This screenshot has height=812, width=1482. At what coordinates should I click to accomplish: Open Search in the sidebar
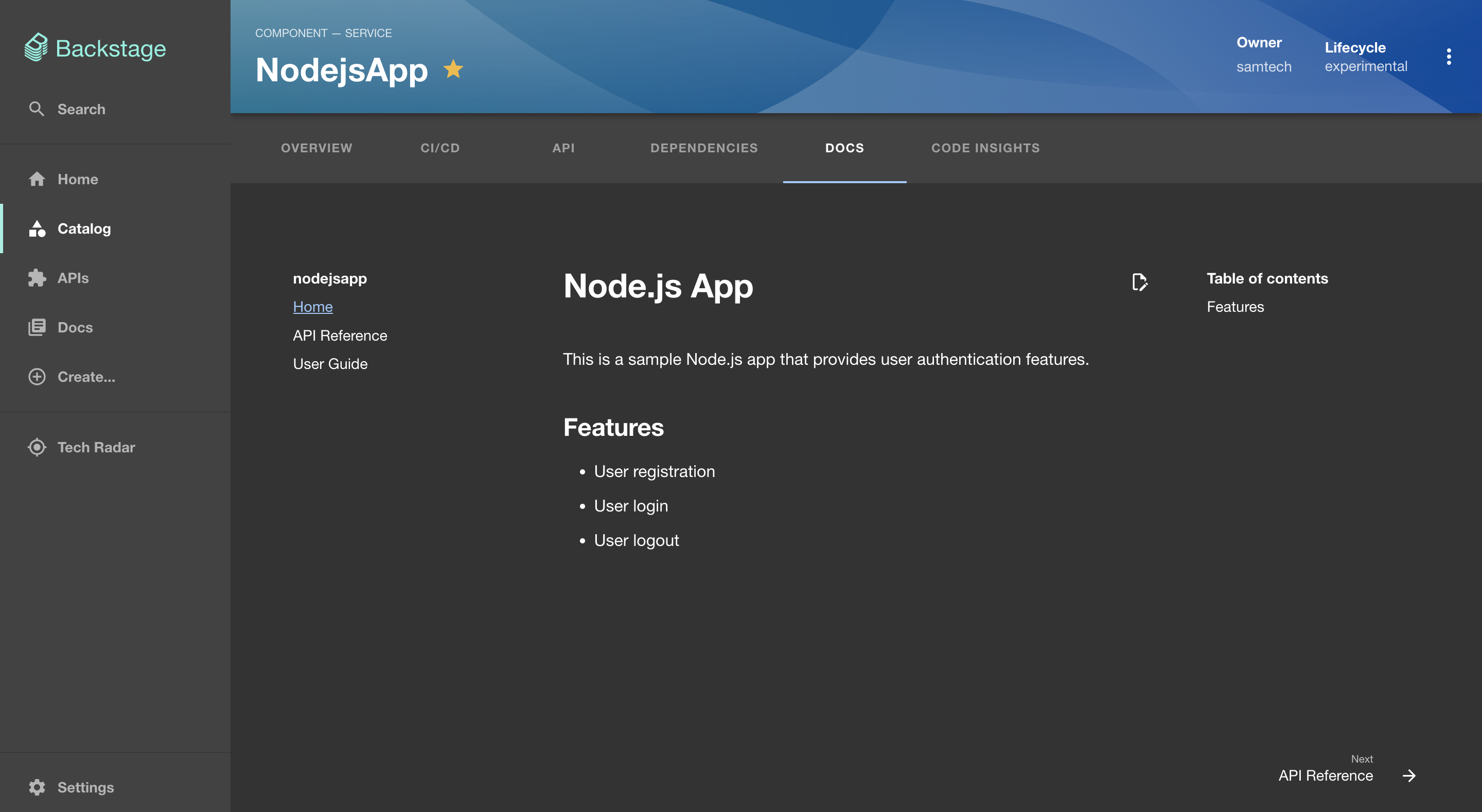tap(115, 109)
